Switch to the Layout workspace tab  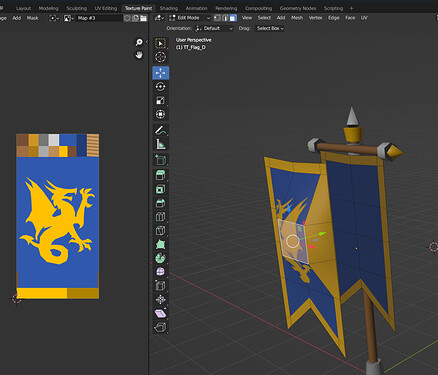(x=23, y=8)
